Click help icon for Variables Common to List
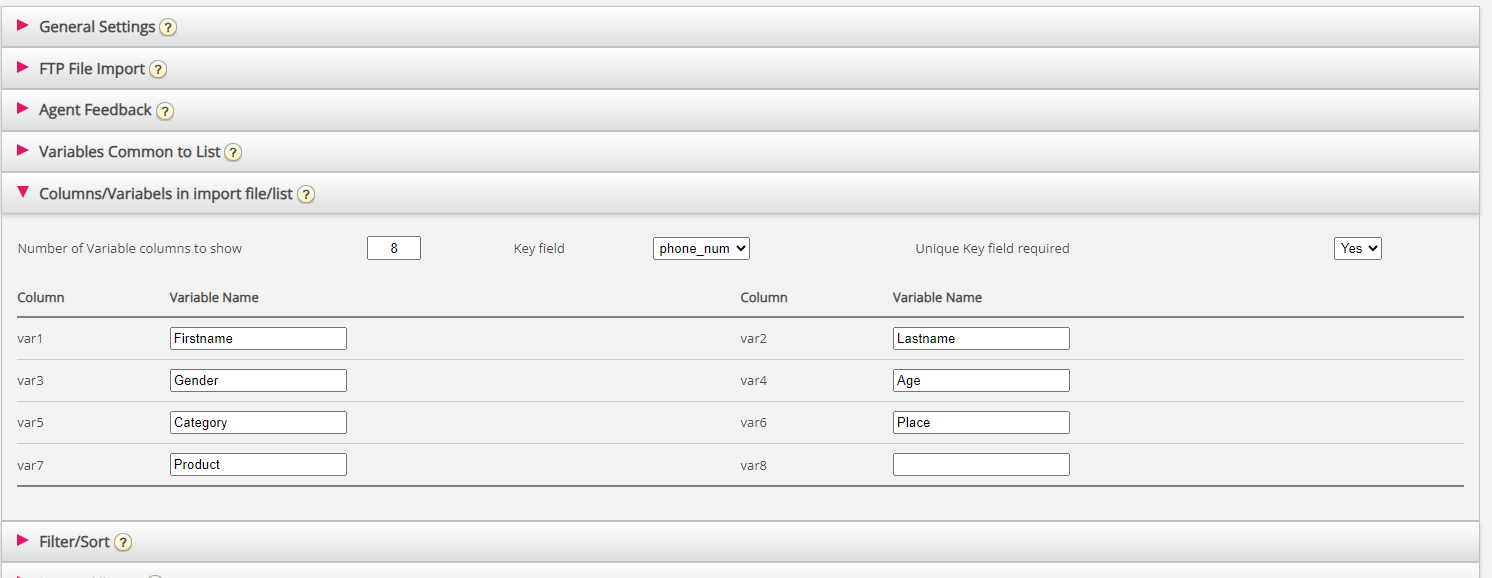This screenshot has height=578, width=1492. 233,153
